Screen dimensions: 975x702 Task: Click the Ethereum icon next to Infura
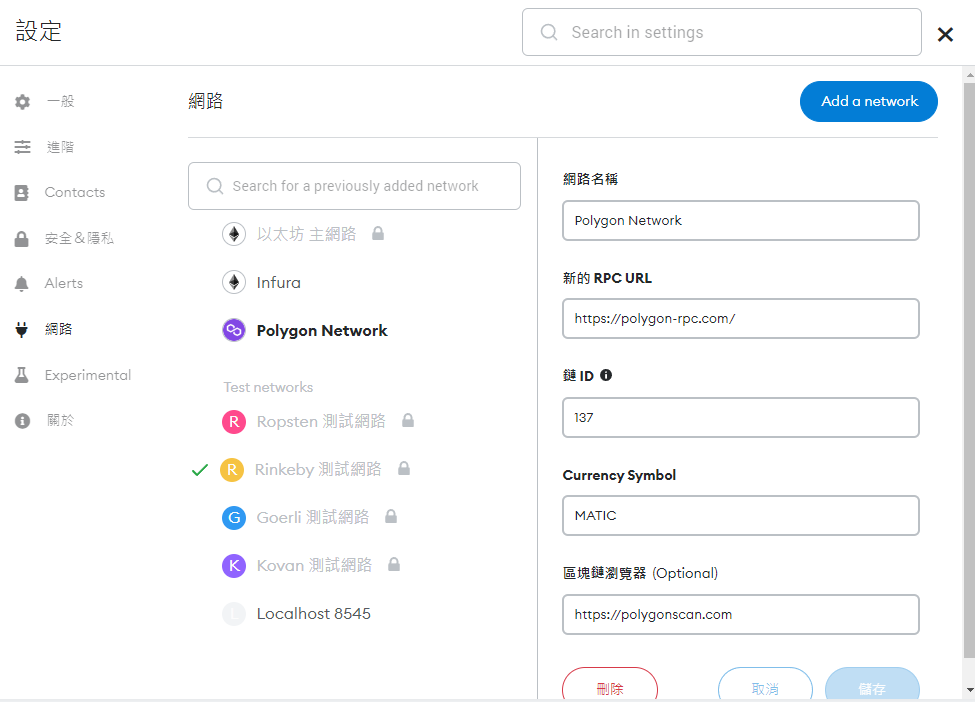(234, 283)
